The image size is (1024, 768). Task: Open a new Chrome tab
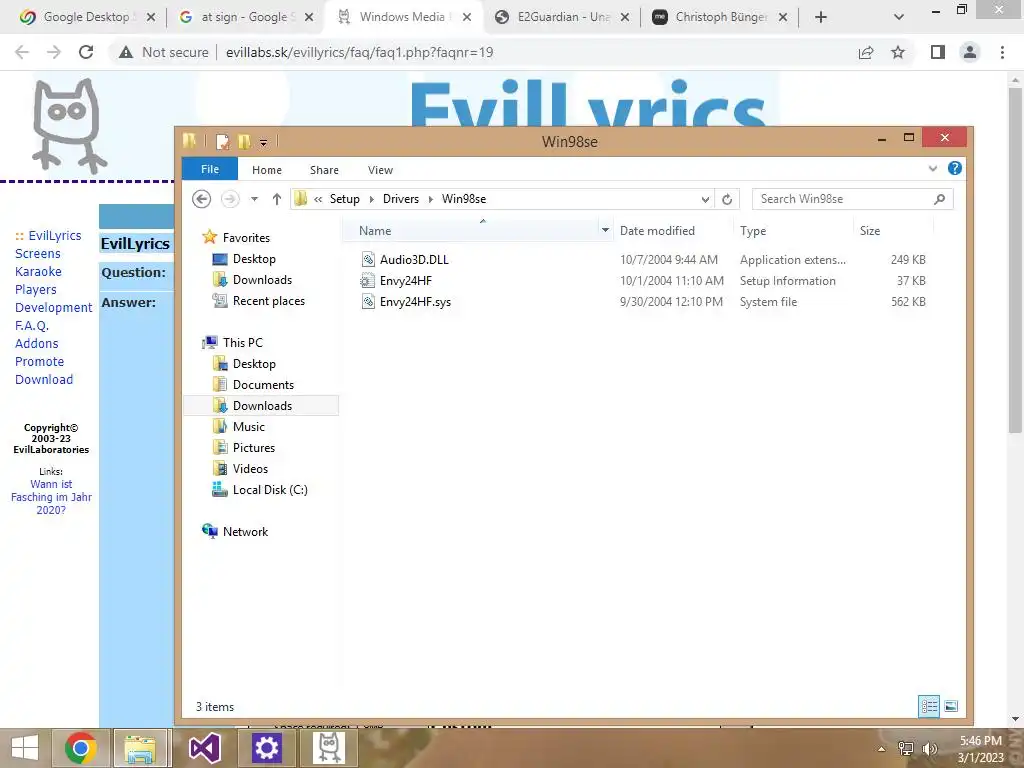821,17
